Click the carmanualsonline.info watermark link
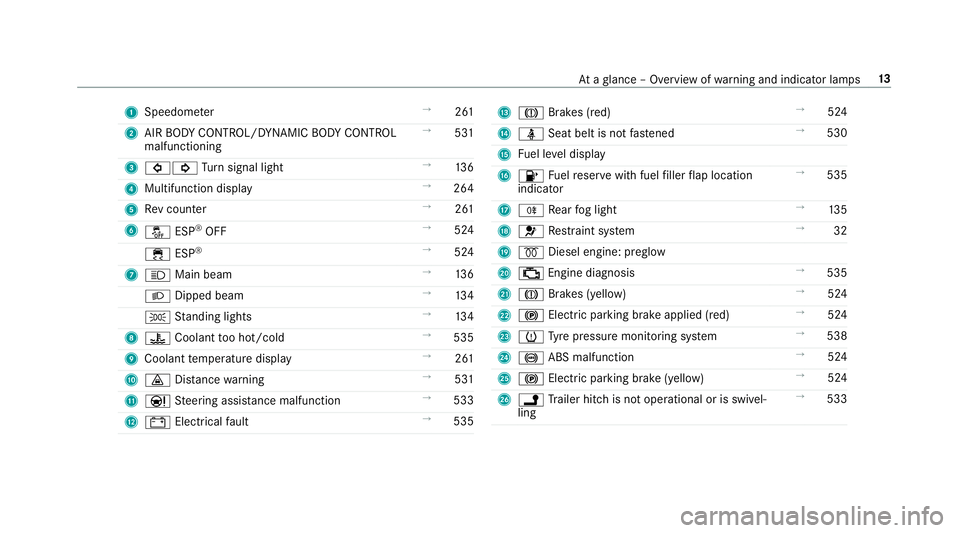 [812, 516]
